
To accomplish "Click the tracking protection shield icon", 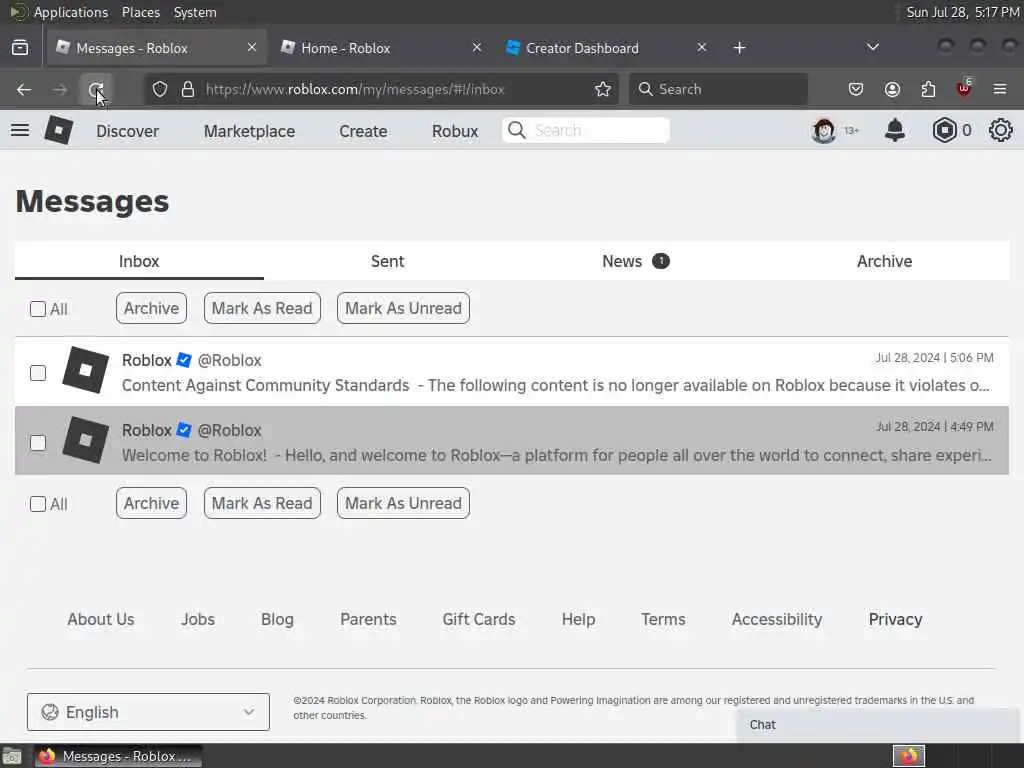I will (x=160, y=89).
